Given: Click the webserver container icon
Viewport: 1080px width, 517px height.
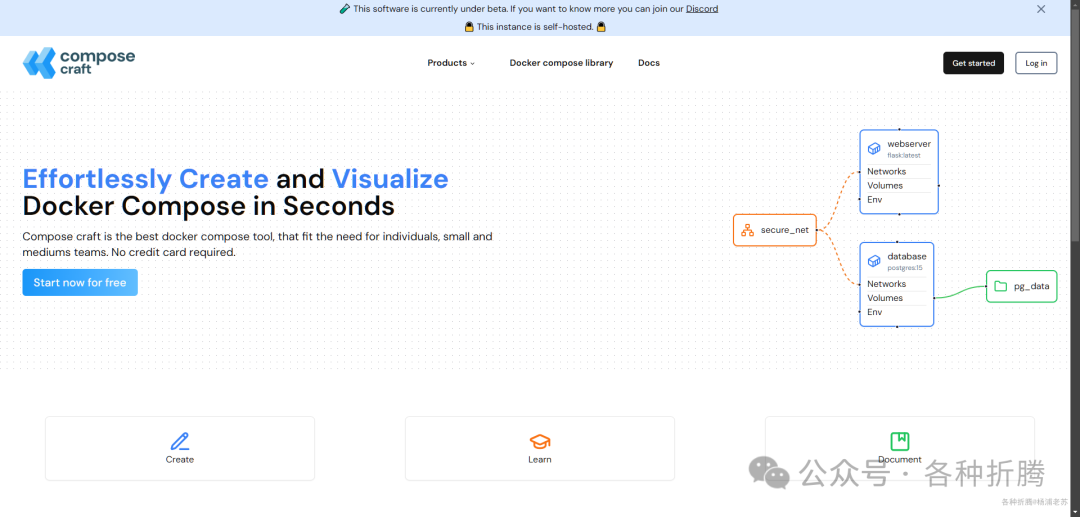Looking at the screenshot, I should [874, 149].
